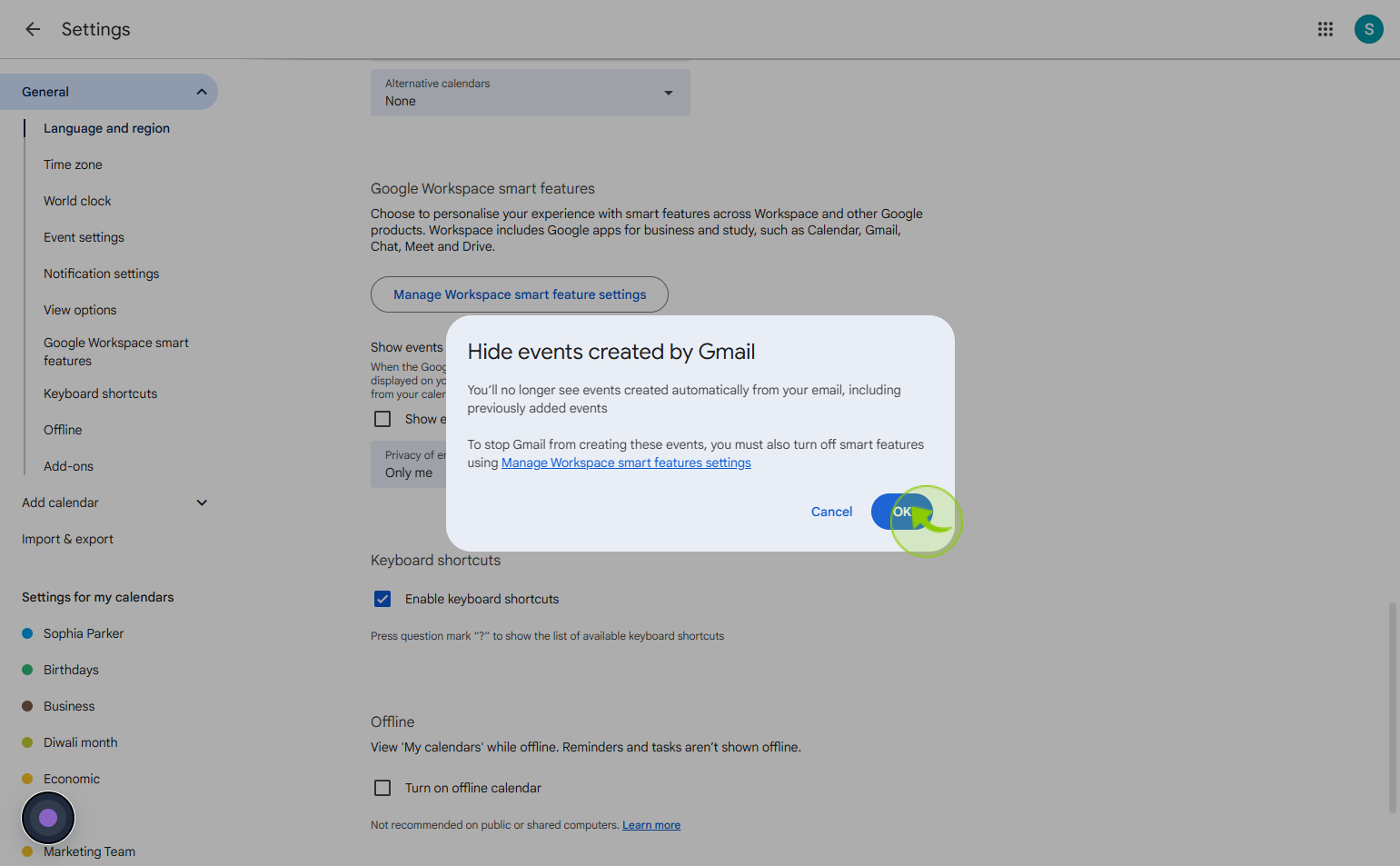Screen dimensions: 1400x866
Task: Open Manage Workspace smart features settings link
Action: click(x=626, y=463)
